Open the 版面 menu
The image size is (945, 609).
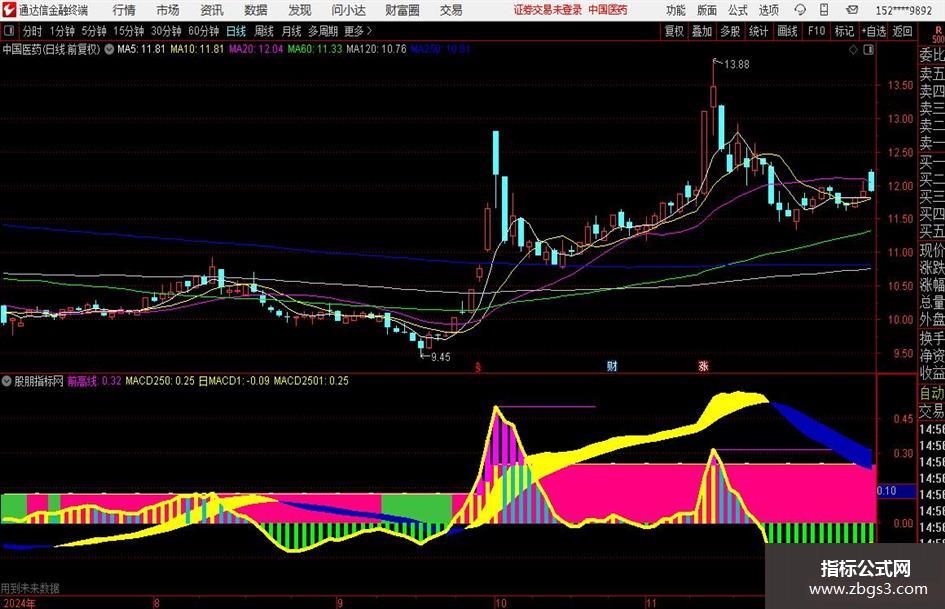point(707,10)
